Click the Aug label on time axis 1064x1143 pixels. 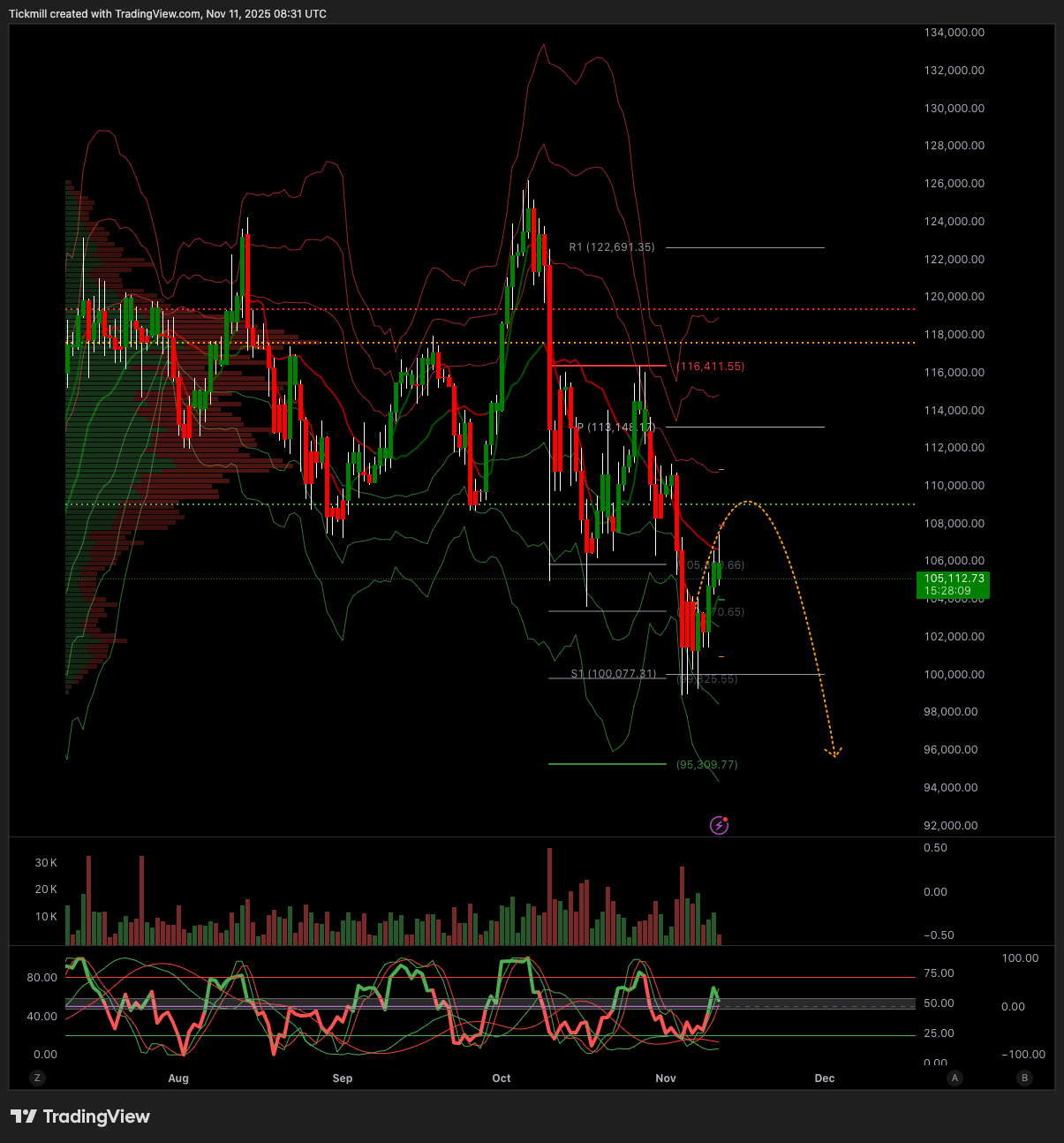(178, 1079)
